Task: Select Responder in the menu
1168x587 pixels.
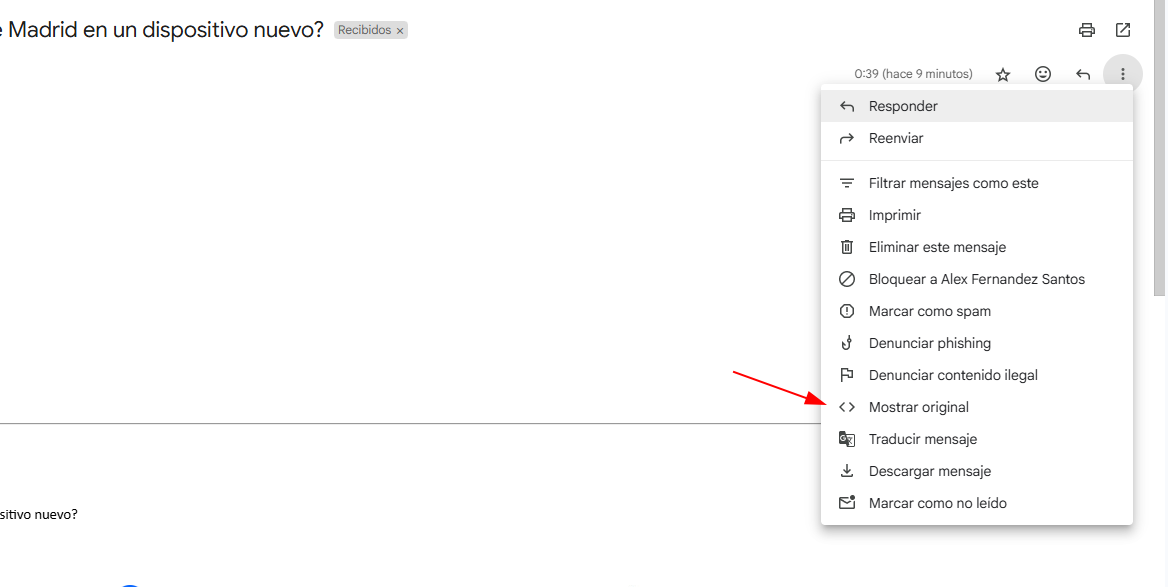Action: click(x=977, y=107)
